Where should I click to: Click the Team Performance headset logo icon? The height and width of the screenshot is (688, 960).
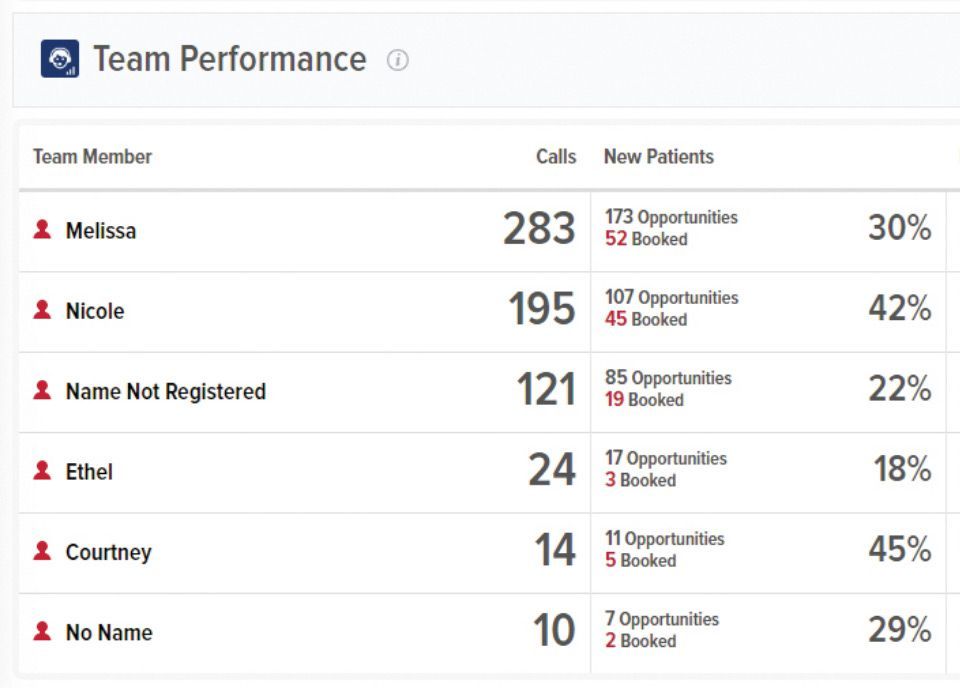tap(60, 59)
